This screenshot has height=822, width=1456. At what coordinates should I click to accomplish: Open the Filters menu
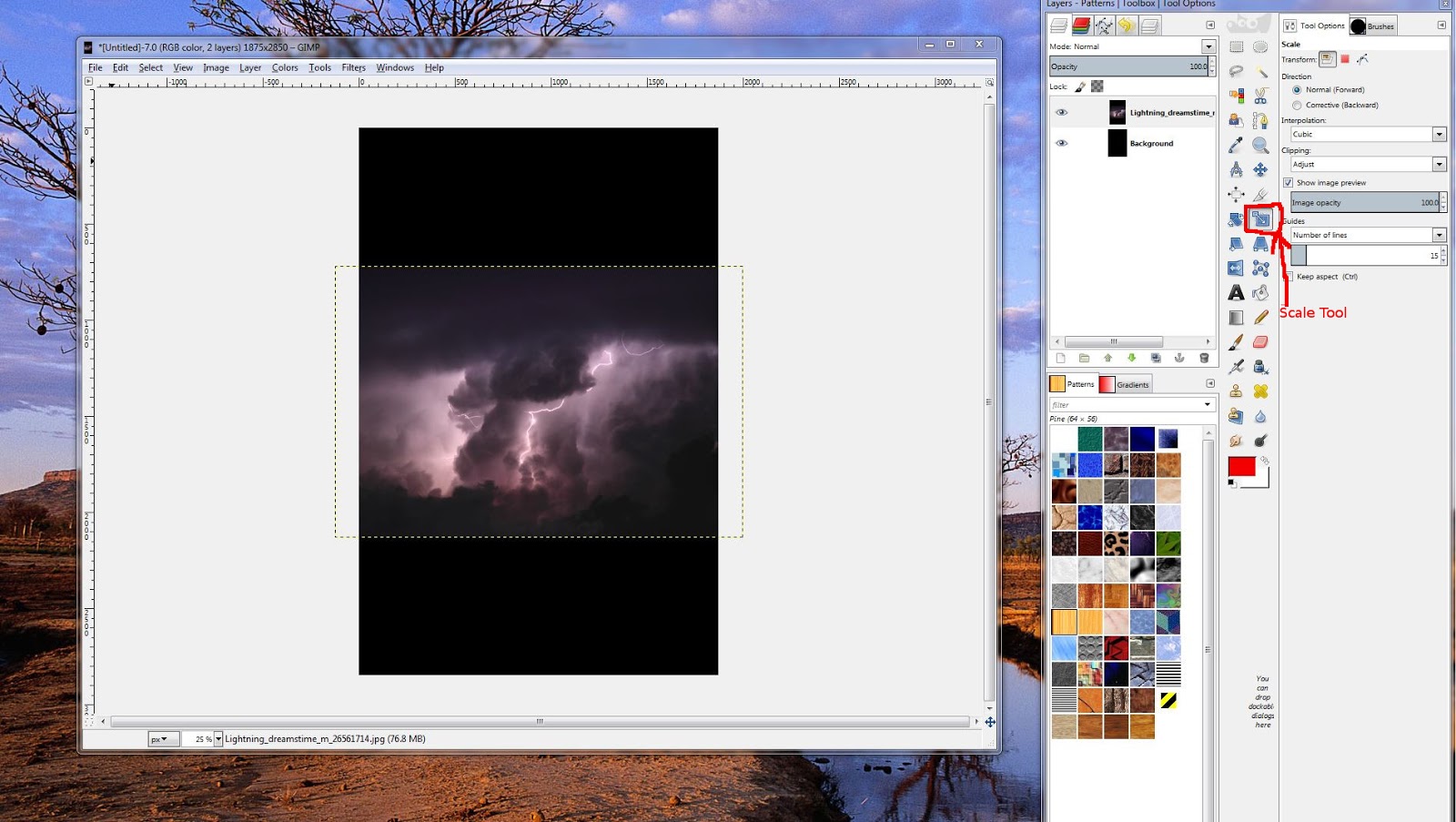[353, 67]
